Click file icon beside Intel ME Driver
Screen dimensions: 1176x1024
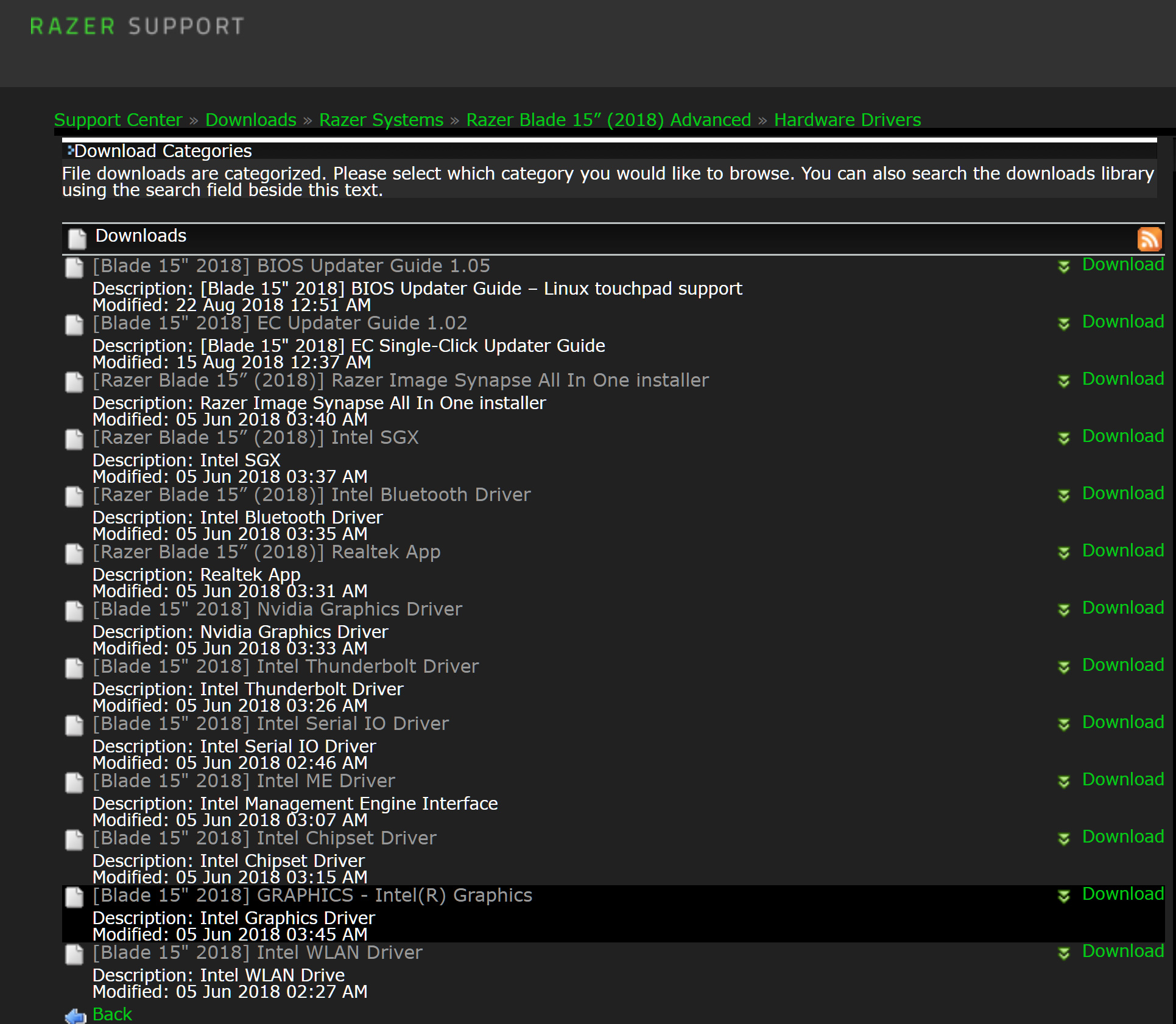[x=74, y=783]
